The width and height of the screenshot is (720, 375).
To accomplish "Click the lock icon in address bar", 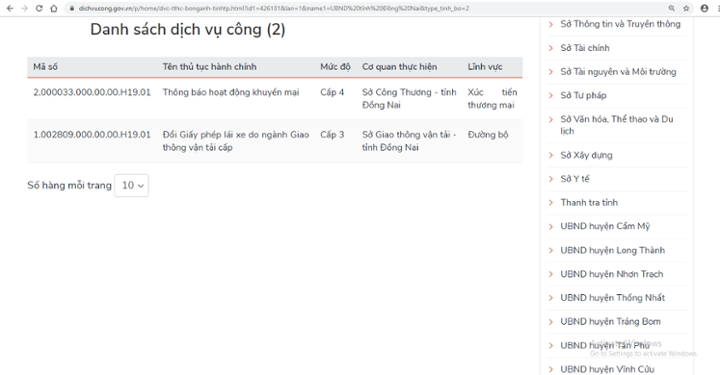I will click(x=72, y=8).
